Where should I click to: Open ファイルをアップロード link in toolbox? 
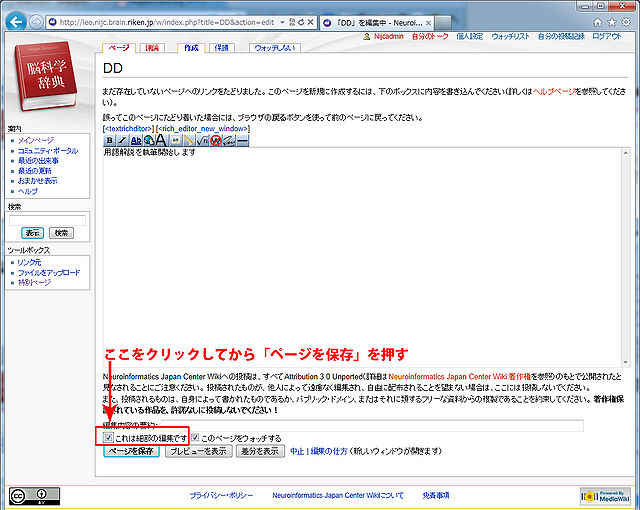[x=48, y=272]
